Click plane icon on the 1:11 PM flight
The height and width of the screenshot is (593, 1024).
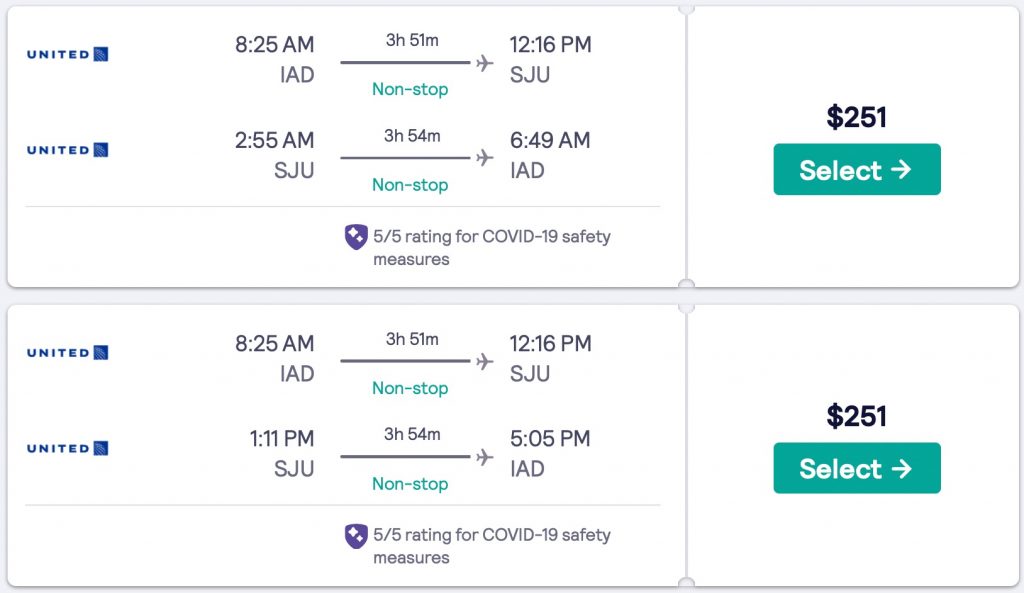pyautogui.click(x=485, y=457)
